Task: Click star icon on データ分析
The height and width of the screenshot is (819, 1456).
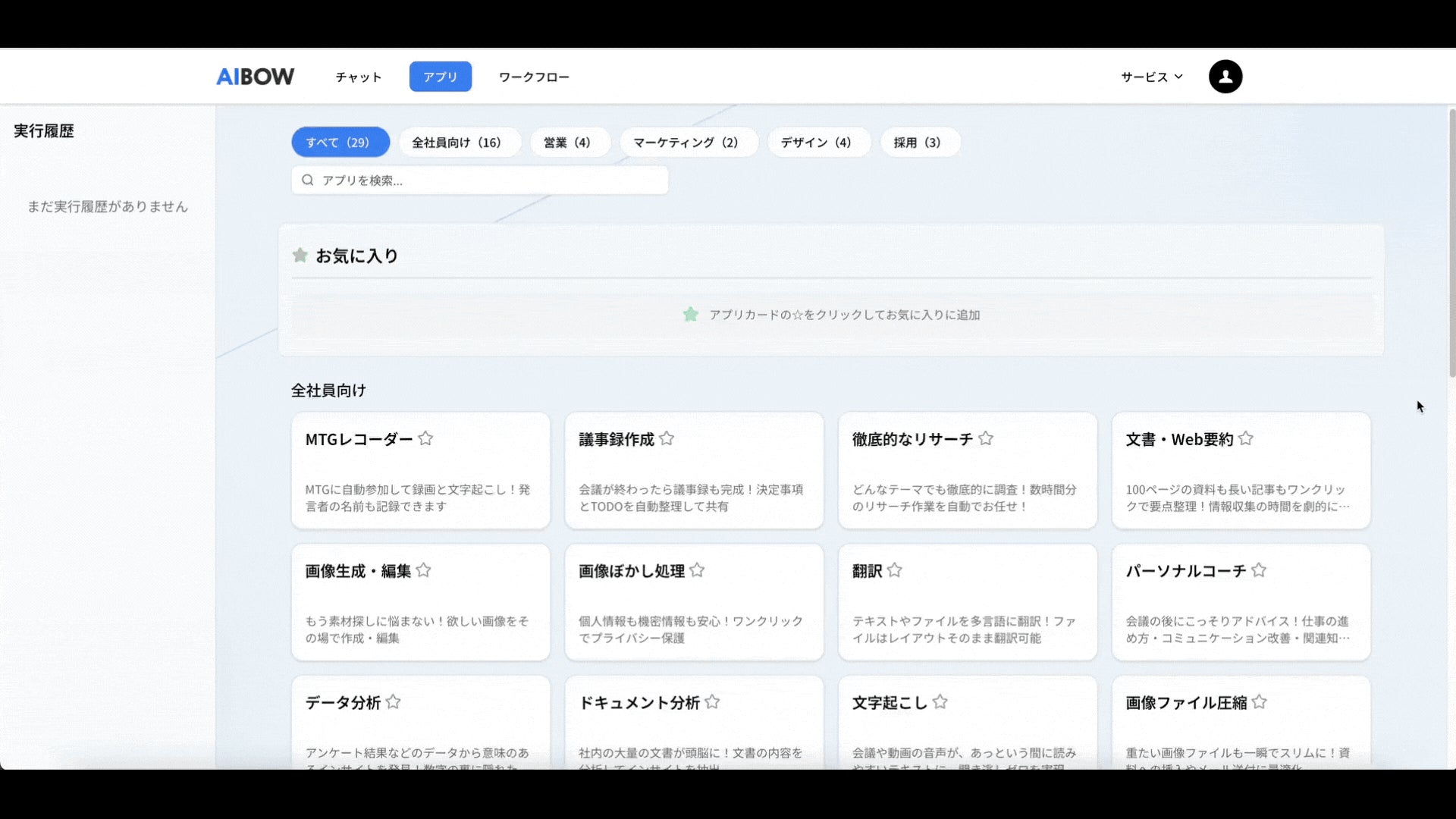Action: (x=393, y=702)
